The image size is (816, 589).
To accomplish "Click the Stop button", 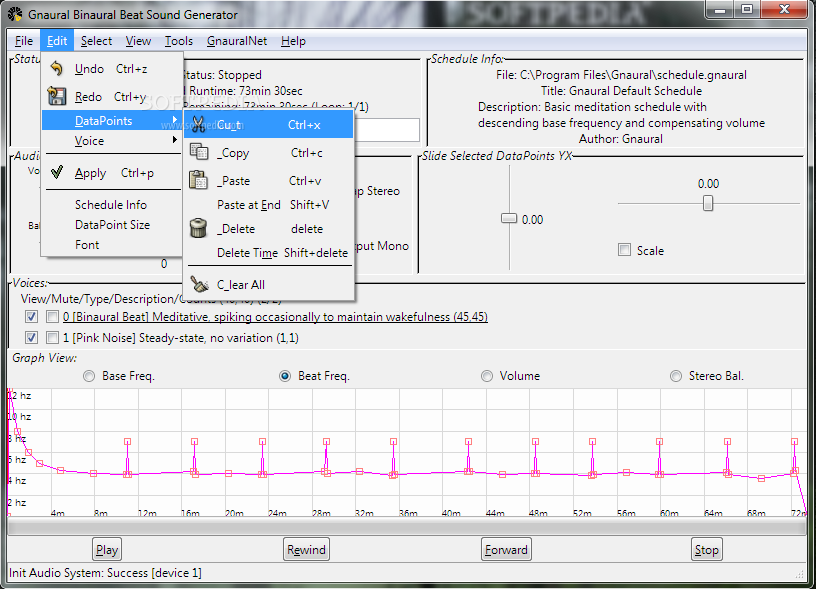I will point(706,549).
